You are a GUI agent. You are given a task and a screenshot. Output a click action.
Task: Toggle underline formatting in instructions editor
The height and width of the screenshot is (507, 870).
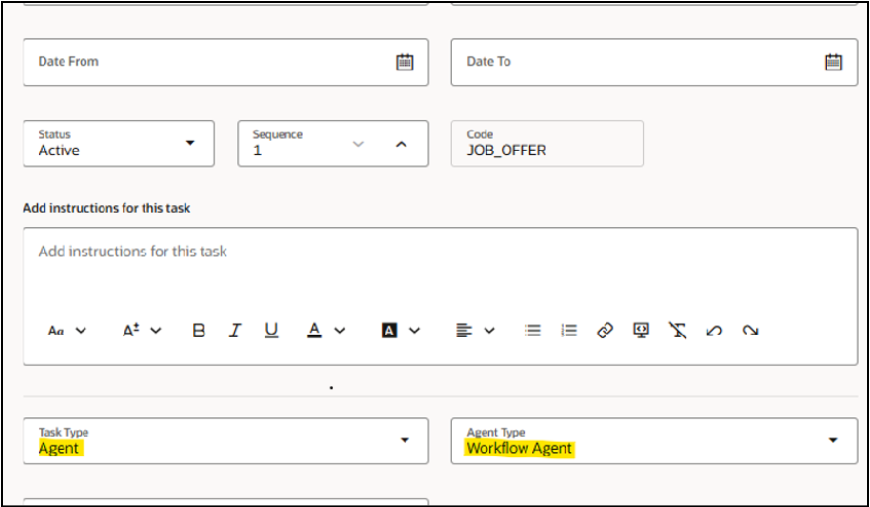click(271, 331)
